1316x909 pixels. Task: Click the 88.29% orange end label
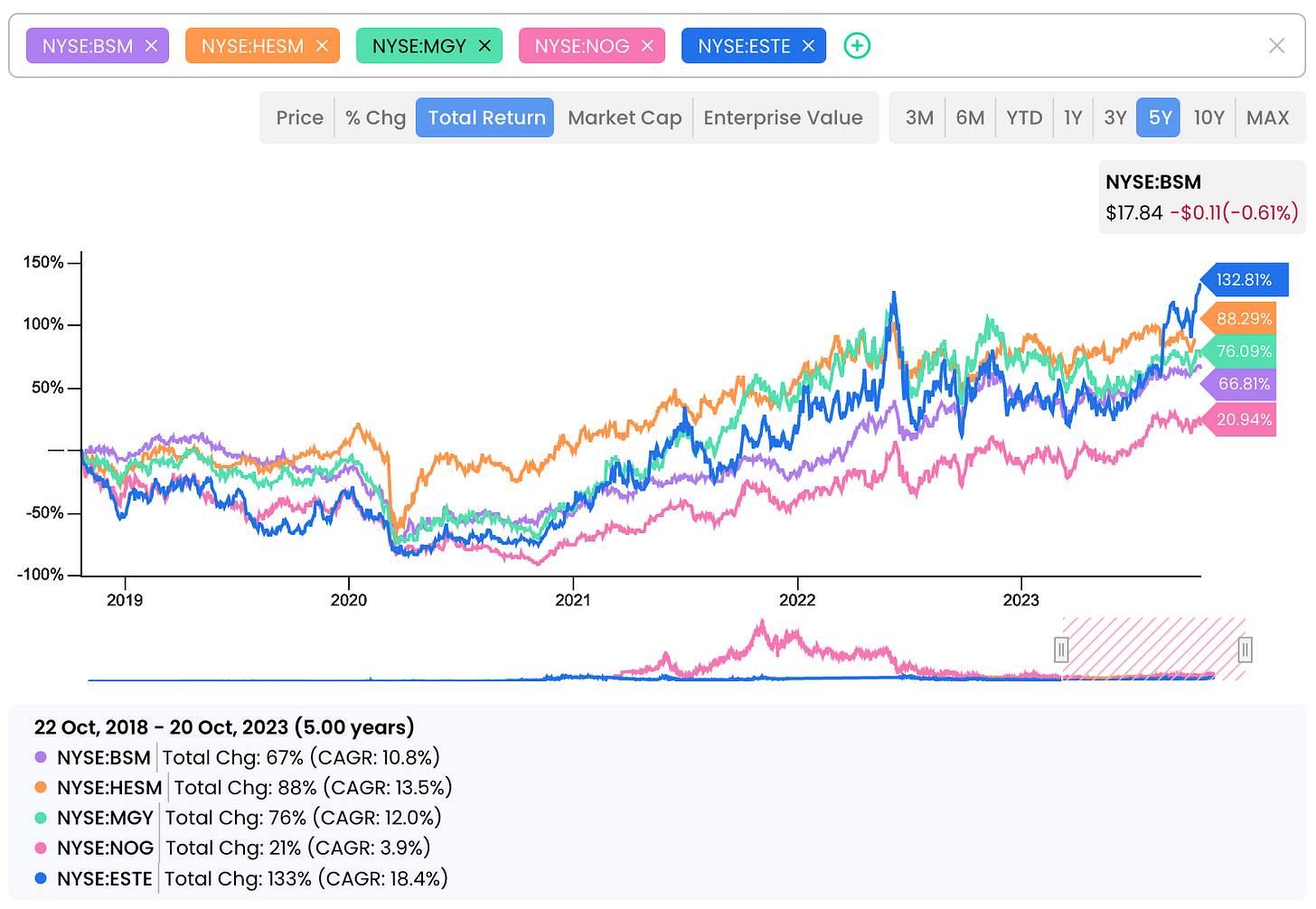point(1240,319)
